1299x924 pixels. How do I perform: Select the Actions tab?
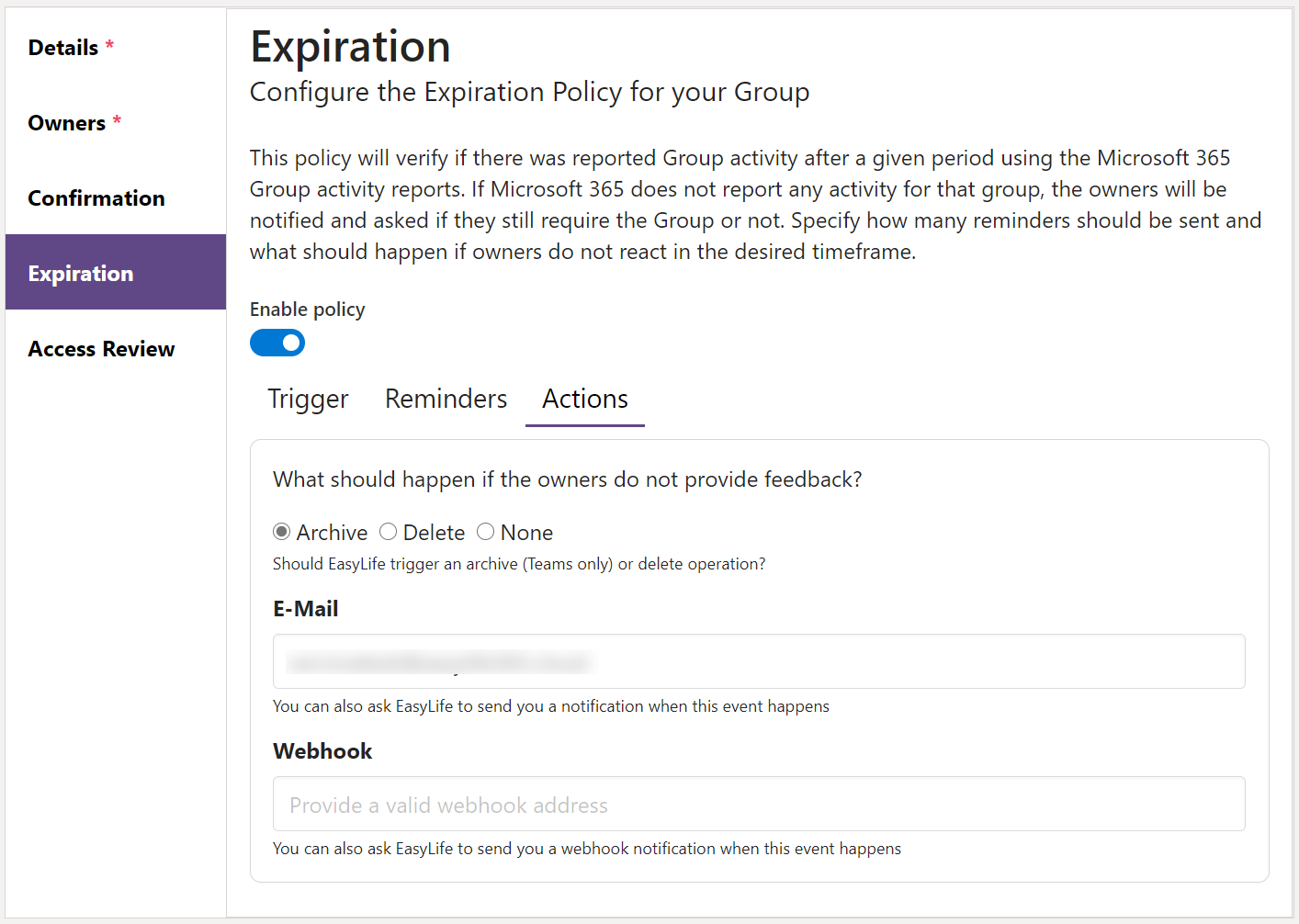click(x=584, y=399)
